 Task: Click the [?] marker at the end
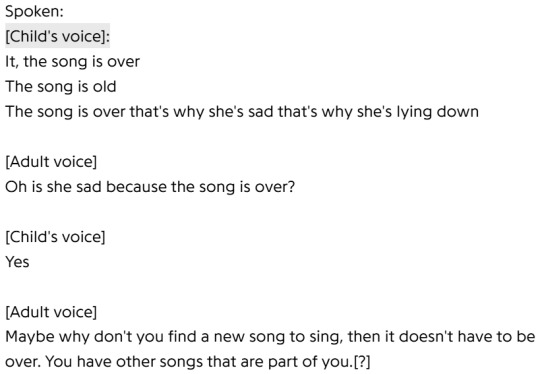[x=362, y=362]
